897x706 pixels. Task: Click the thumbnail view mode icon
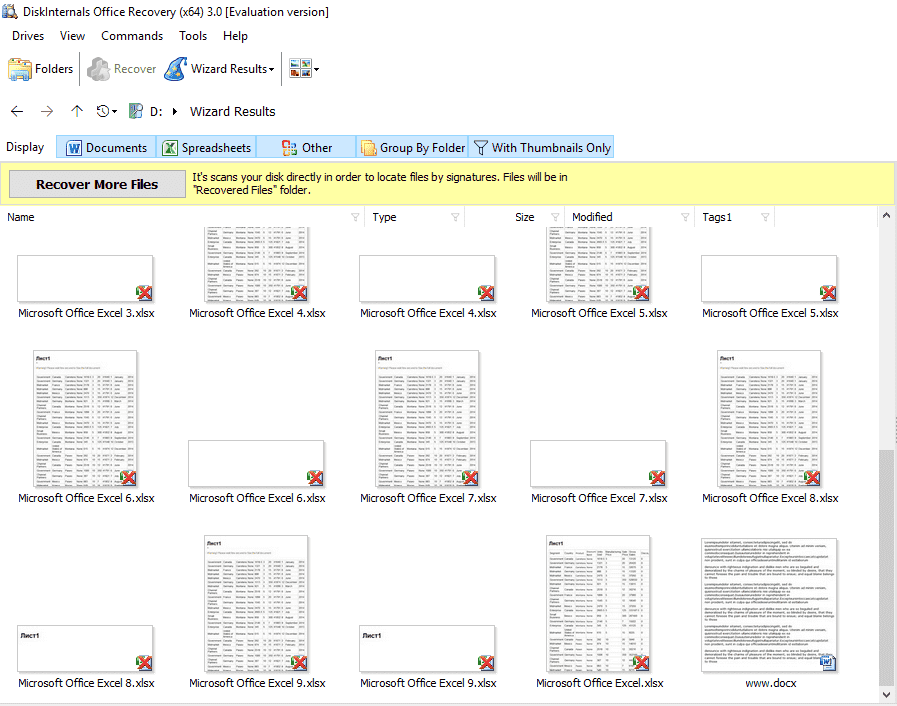click(299, 69)
